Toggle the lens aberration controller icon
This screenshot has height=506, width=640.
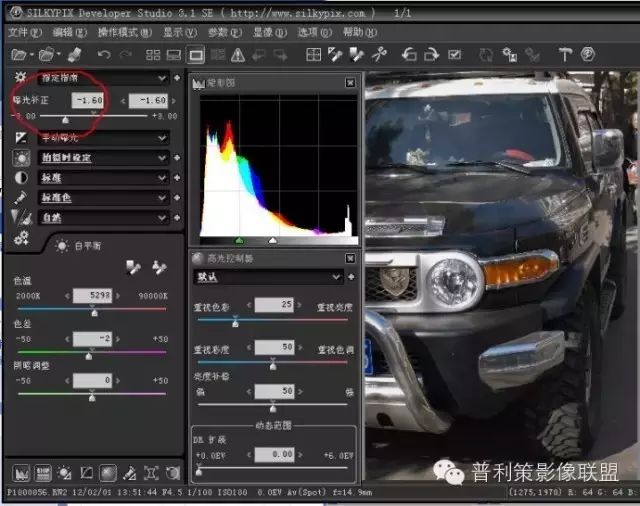coord(151,473)
